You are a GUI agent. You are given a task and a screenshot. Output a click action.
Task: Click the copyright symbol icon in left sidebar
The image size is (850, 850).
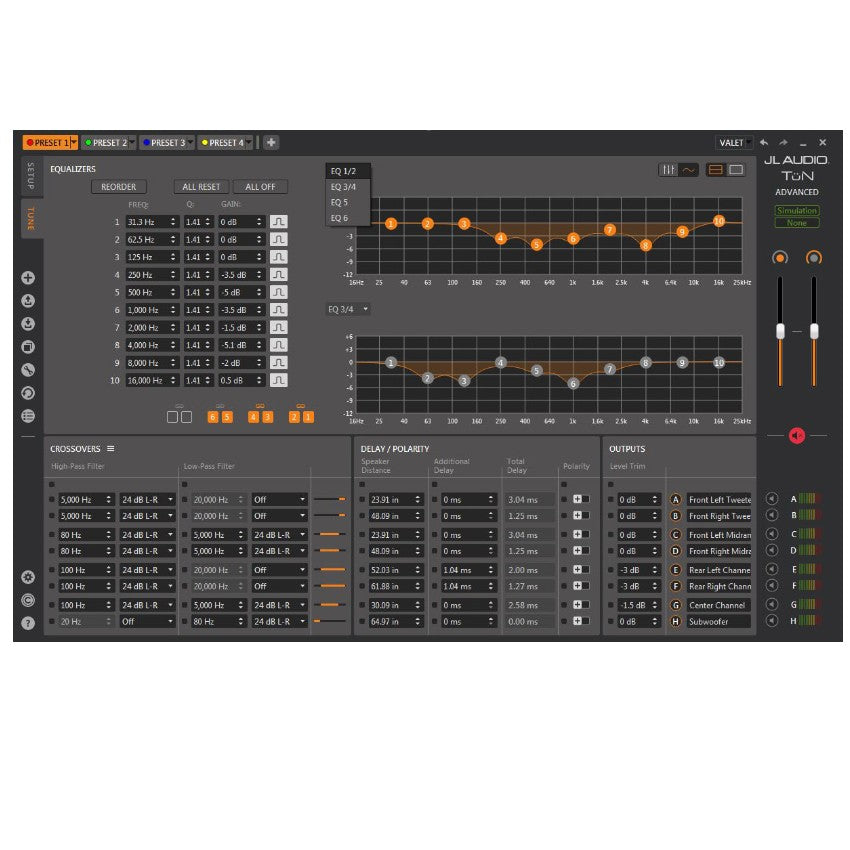pyautogui.click(x=28, y=600)
